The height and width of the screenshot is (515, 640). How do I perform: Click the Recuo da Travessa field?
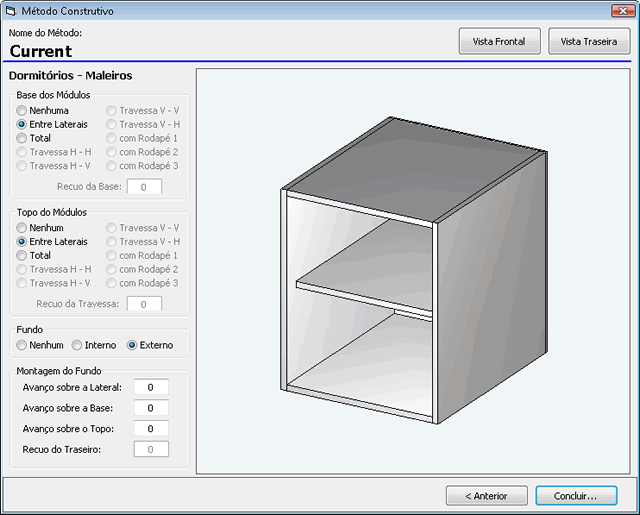144,304
